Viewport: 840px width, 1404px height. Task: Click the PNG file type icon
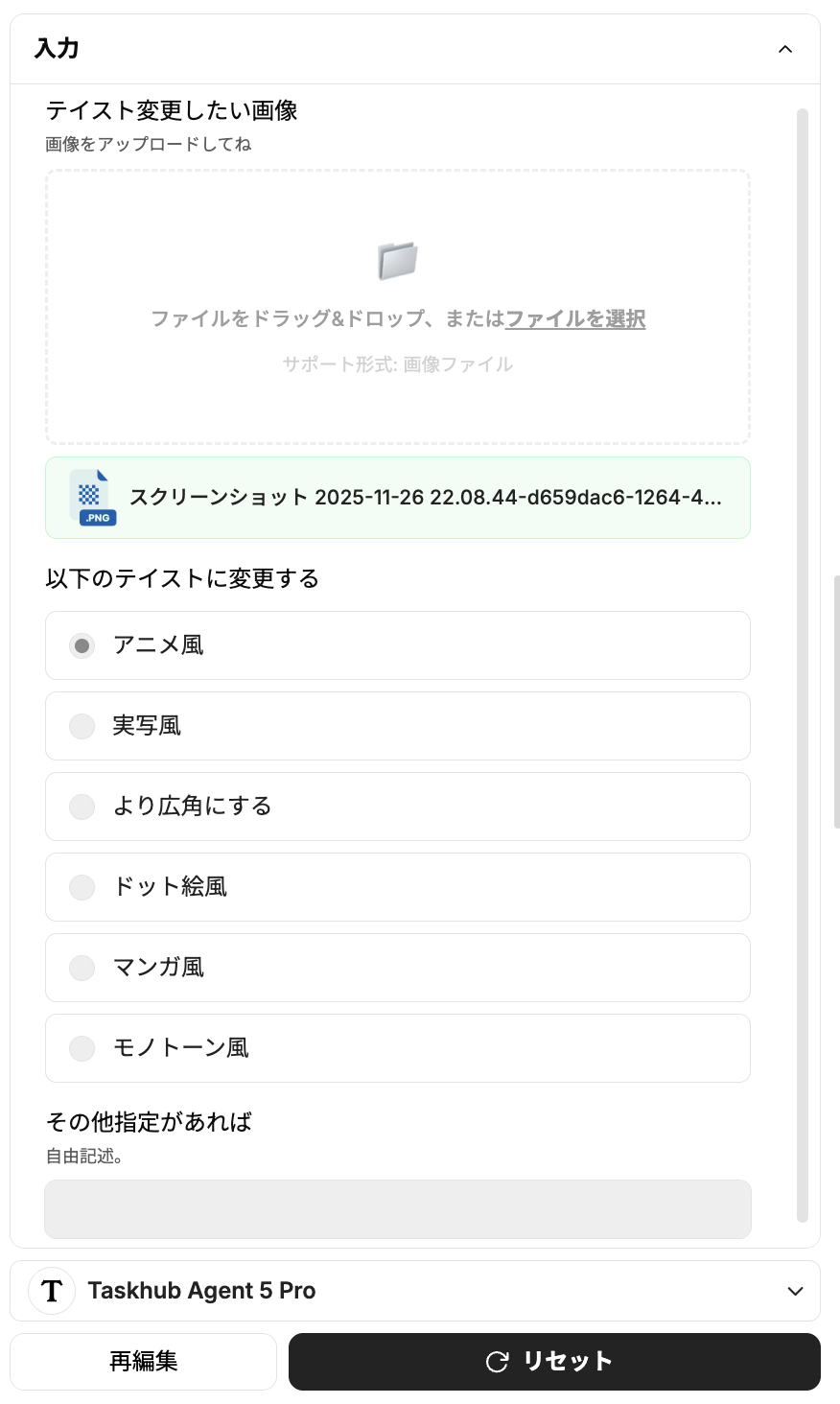(x=93, y=498)
